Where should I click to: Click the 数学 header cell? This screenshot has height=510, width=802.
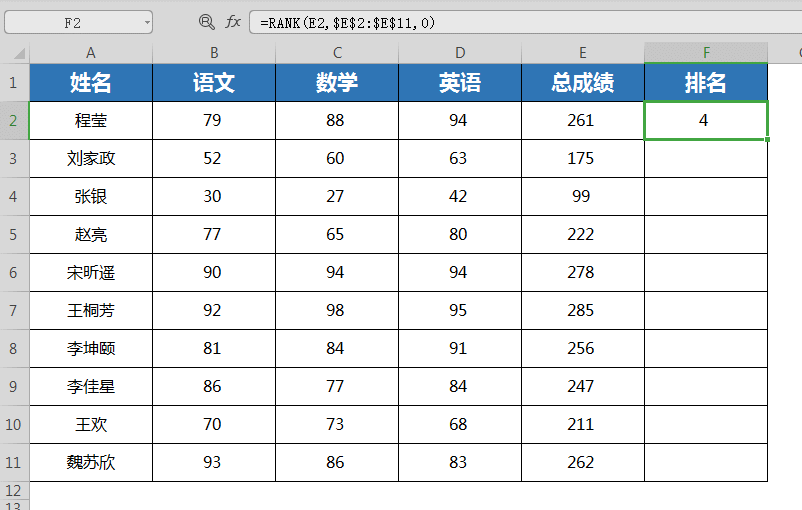tap(337, 82)
